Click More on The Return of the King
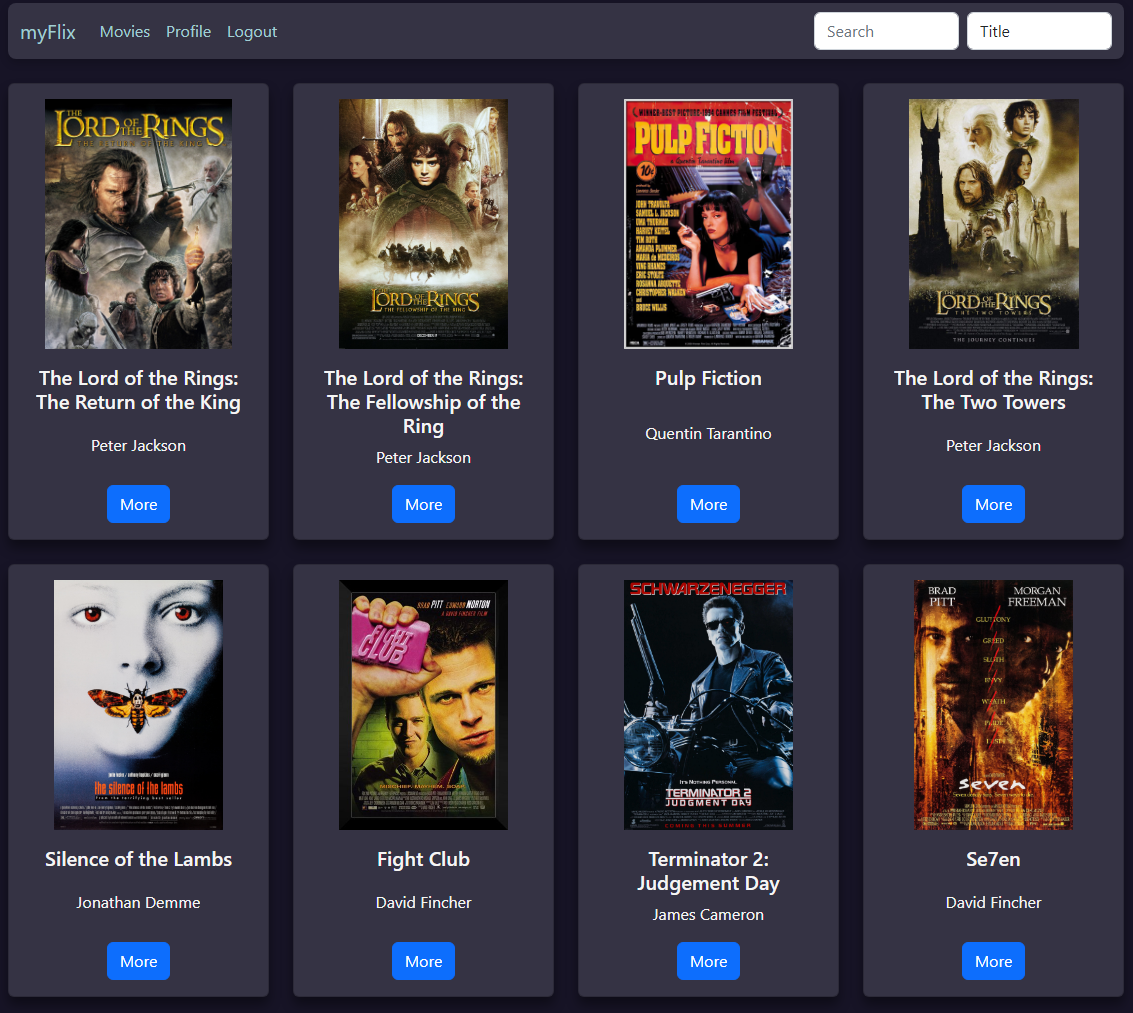Screen dimensions: 1133x1013 [138, 504]
